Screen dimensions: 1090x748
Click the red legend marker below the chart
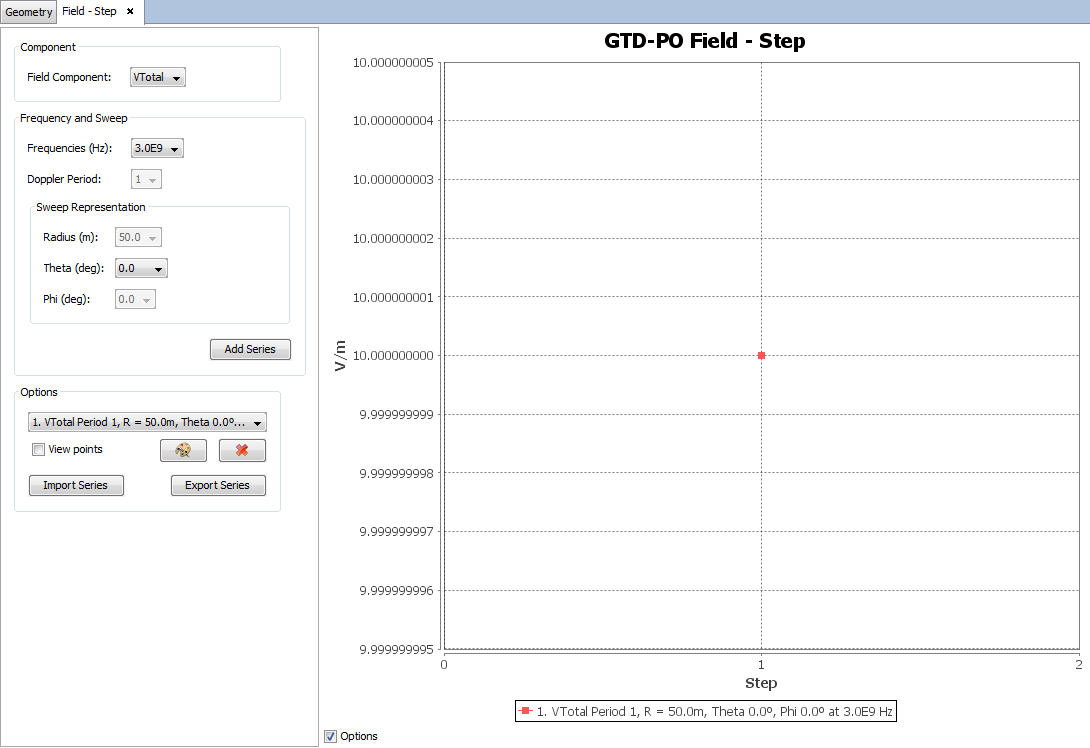pos(526,711)
